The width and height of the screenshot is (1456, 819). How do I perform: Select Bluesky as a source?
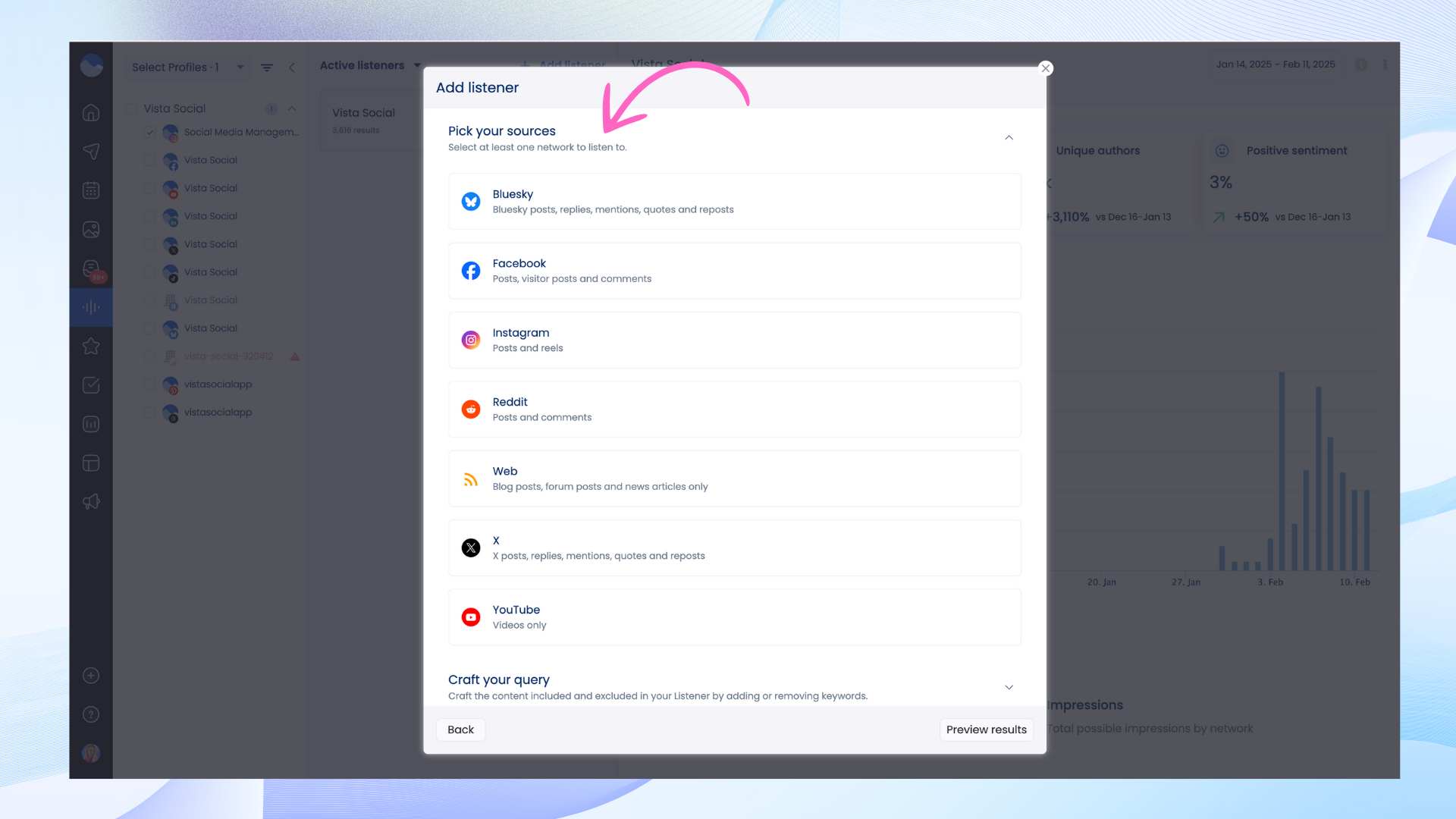coord(734,202)
